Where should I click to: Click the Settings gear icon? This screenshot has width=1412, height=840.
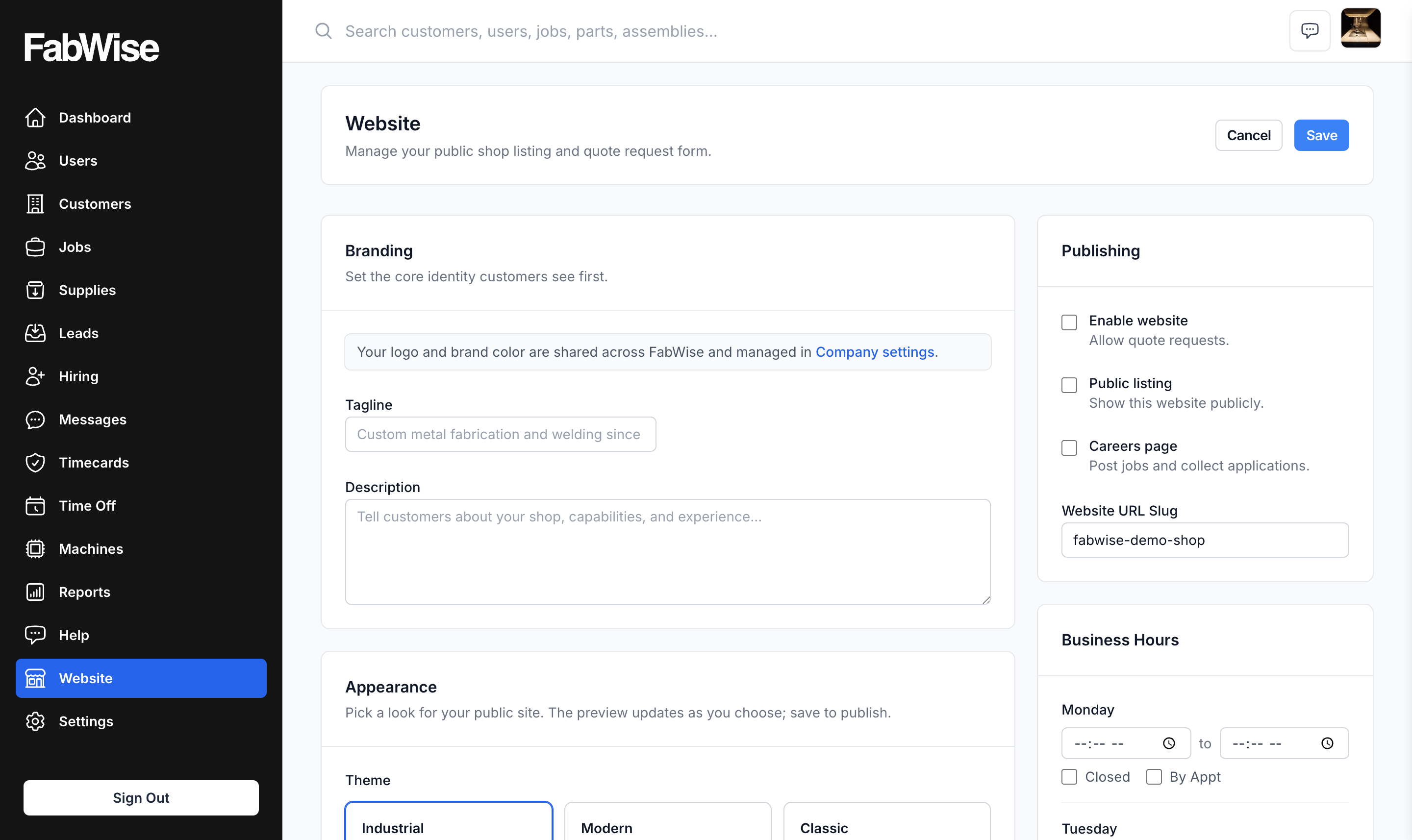(x=35, y=721)
